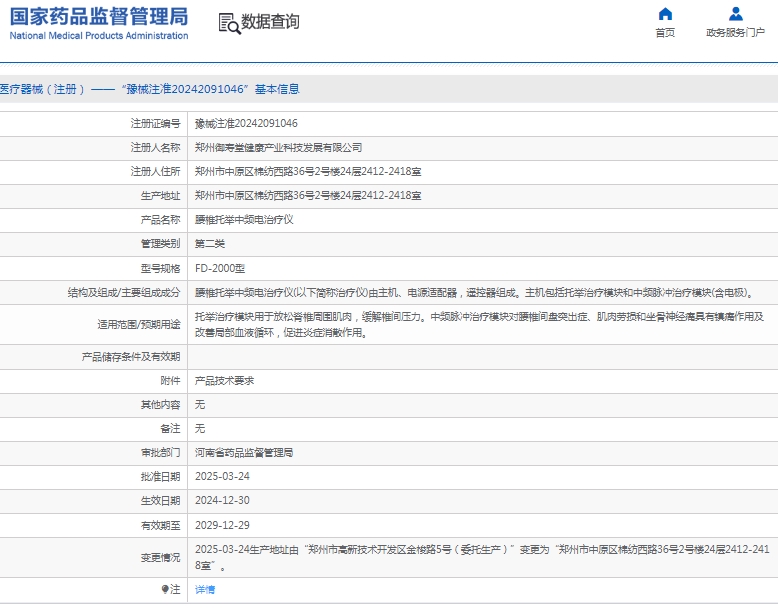Click the 数据查询 heading text
Screen dimensions: 778x608
[270, 22]
